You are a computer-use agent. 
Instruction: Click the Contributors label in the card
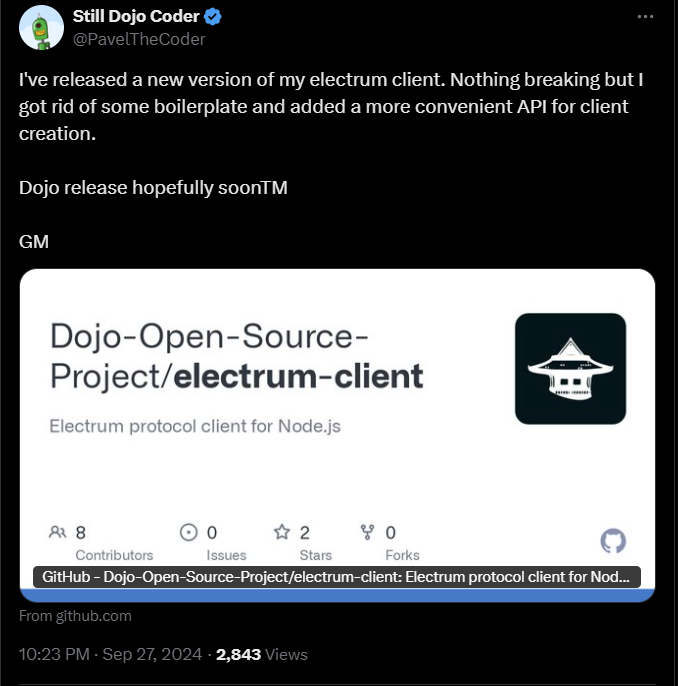pos(114,555)
